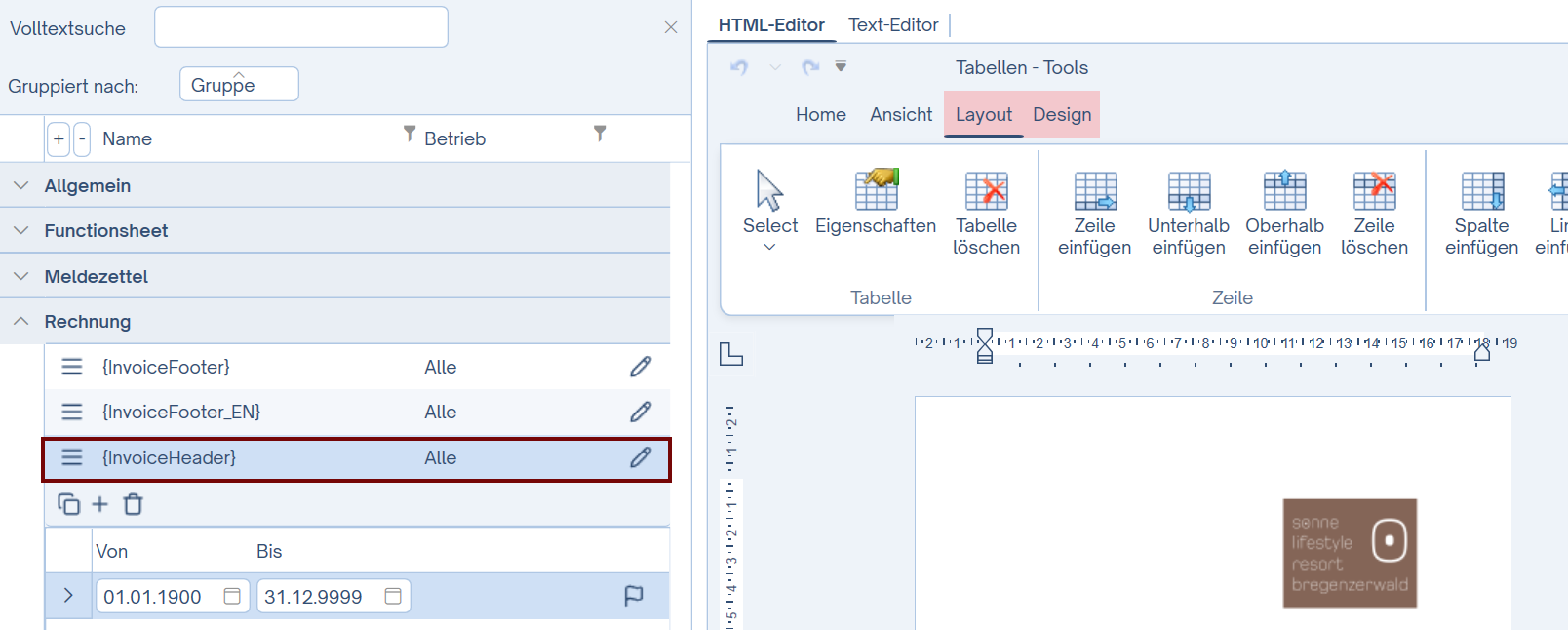Switch to the Text-Editor tab
The width and height of the screenshot is (1568, 630).
[893, 25]
